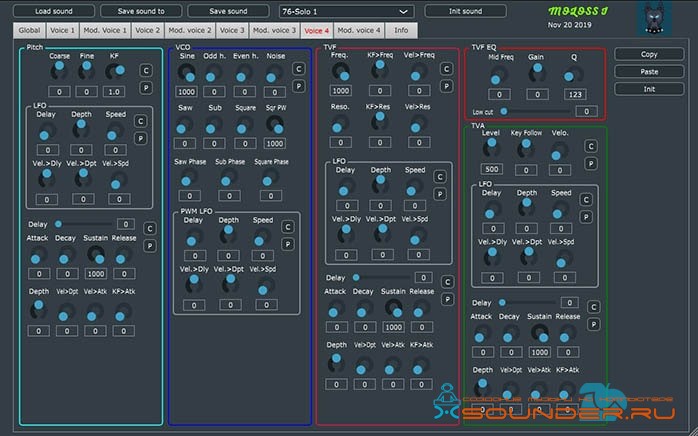Viewport: 698px width, 436px height.
Task: Switch to the Voice 2 tab
Action: 147,30
